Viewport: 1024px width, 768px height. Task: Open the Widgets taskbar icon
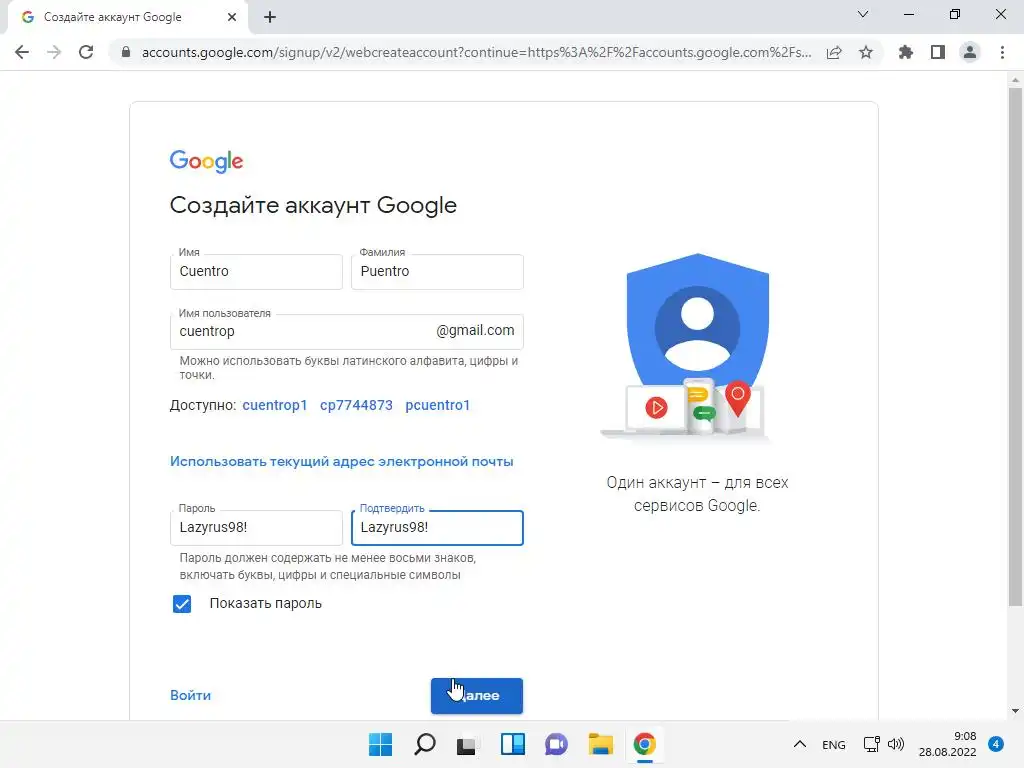513,744
